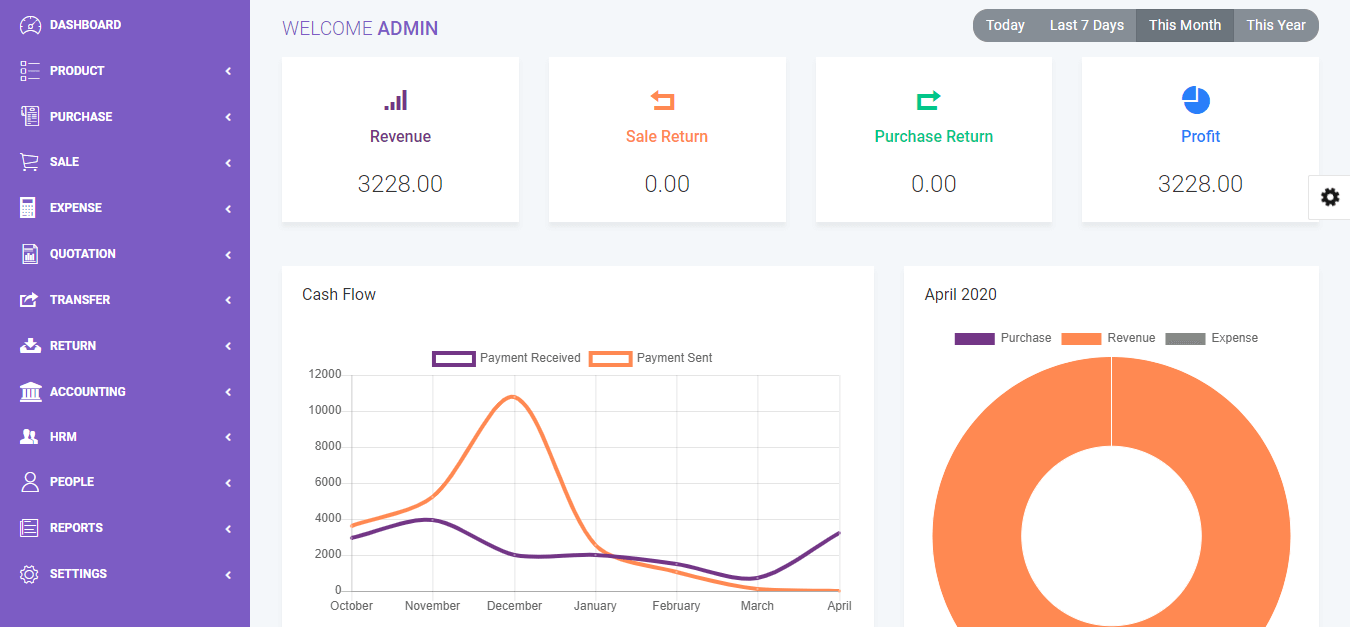Viewport: 1350px width, 627px height.
Task: Click the People user icon in sidebar
Action: tap(30, 482)
